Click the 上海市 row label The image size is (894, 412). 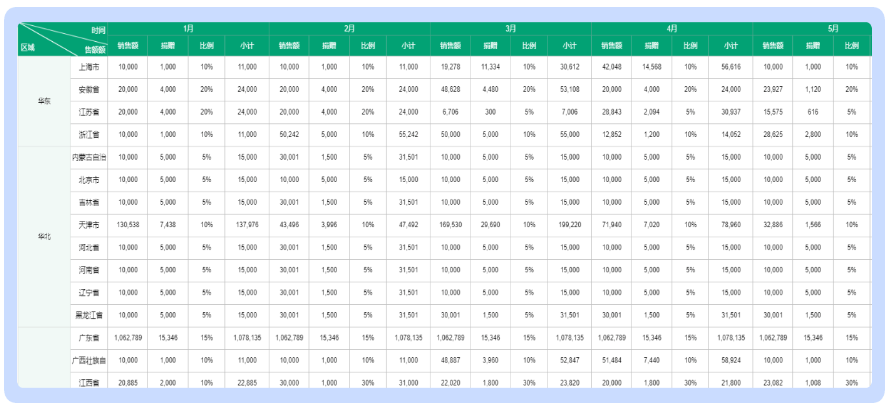coord(88,66)
